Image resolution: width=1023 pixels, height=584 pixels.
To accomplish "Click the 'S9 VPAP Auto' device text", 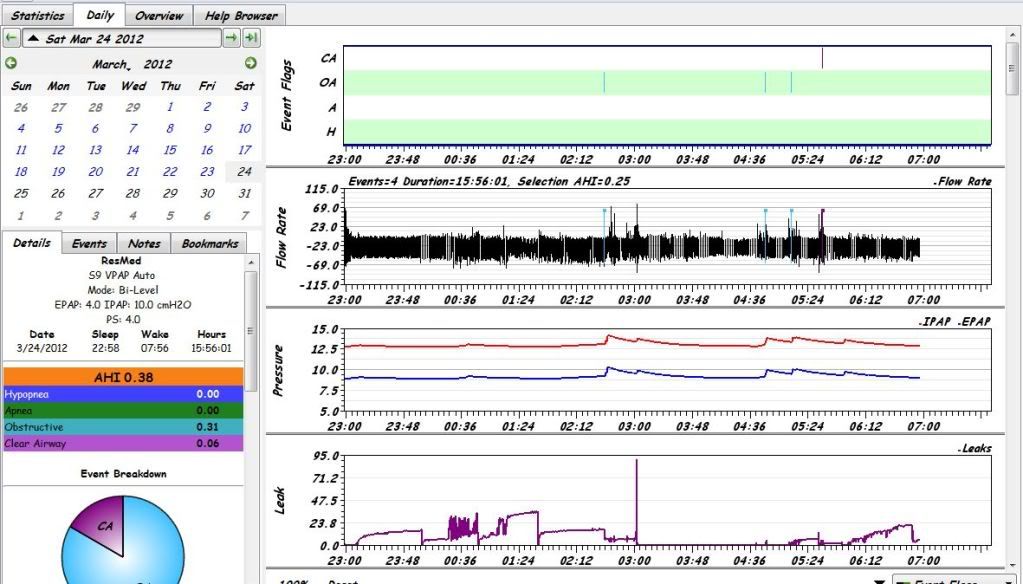I will [x=122, y=275].
